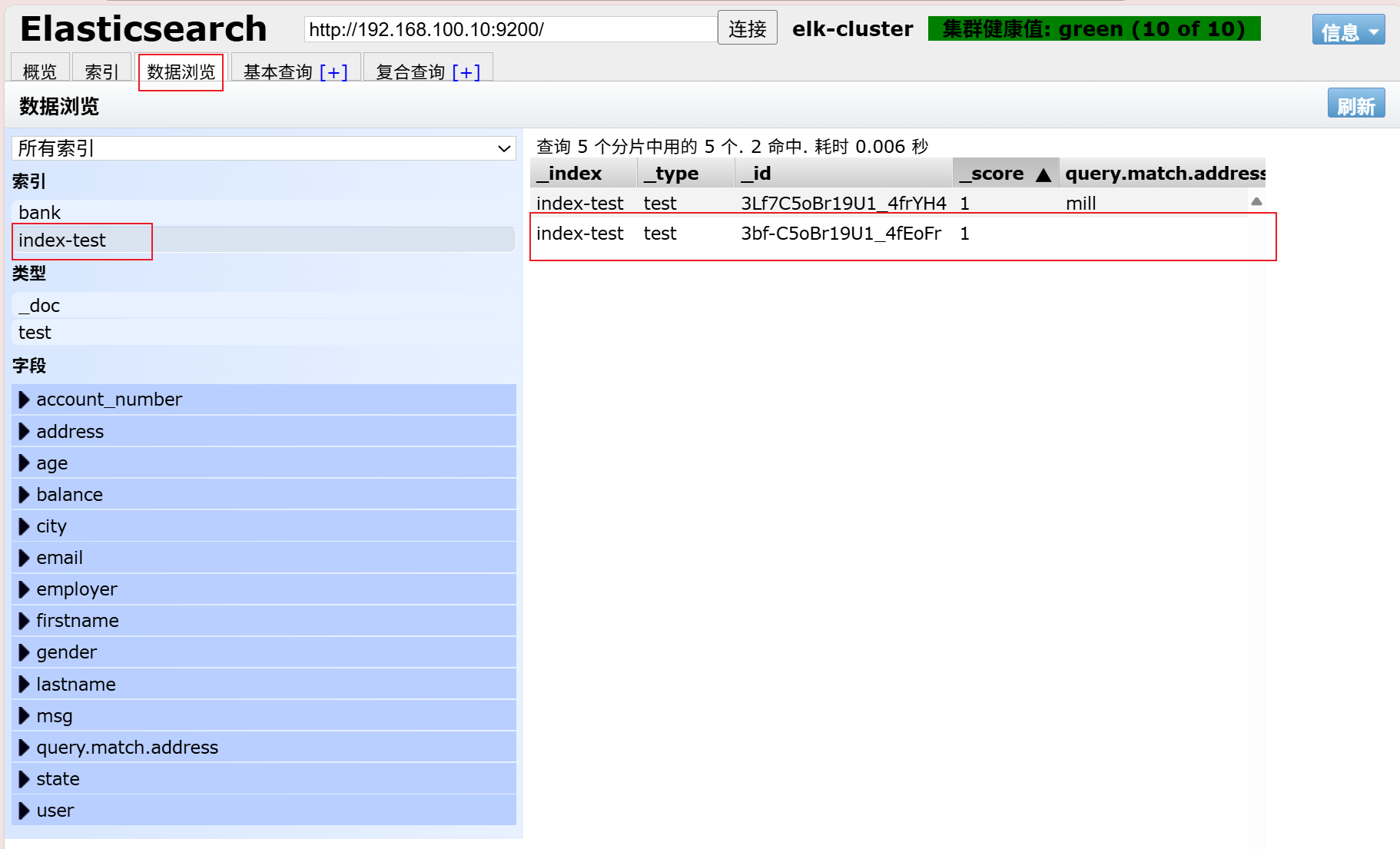Click the mill address cell
The height and width of the screenshot is (849, 1400).
1080,203
